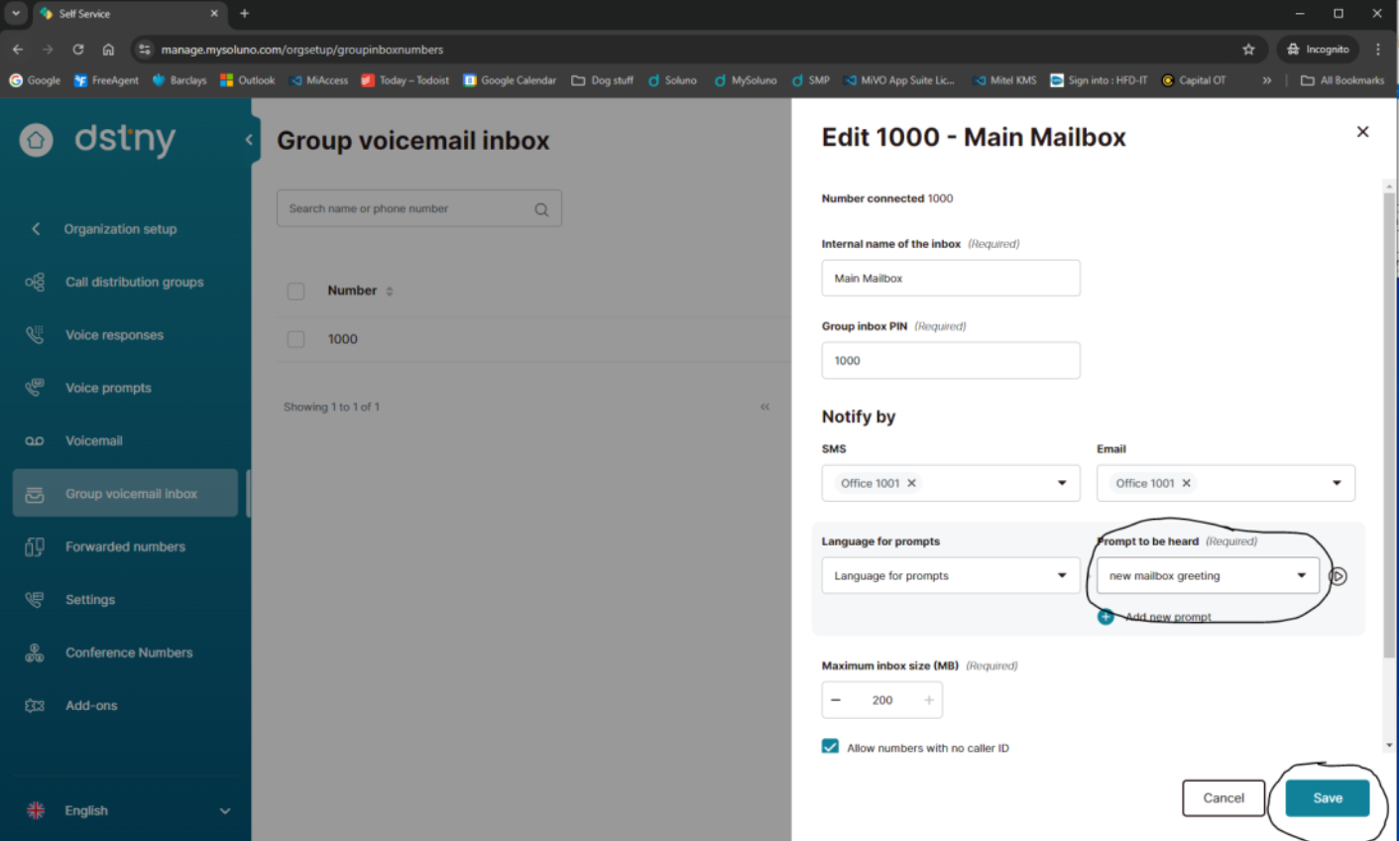The height and width of the screenshot is (841, 1400).
Task: Click the edit panel vertical scrollbar
Action: click(1389, 424)
